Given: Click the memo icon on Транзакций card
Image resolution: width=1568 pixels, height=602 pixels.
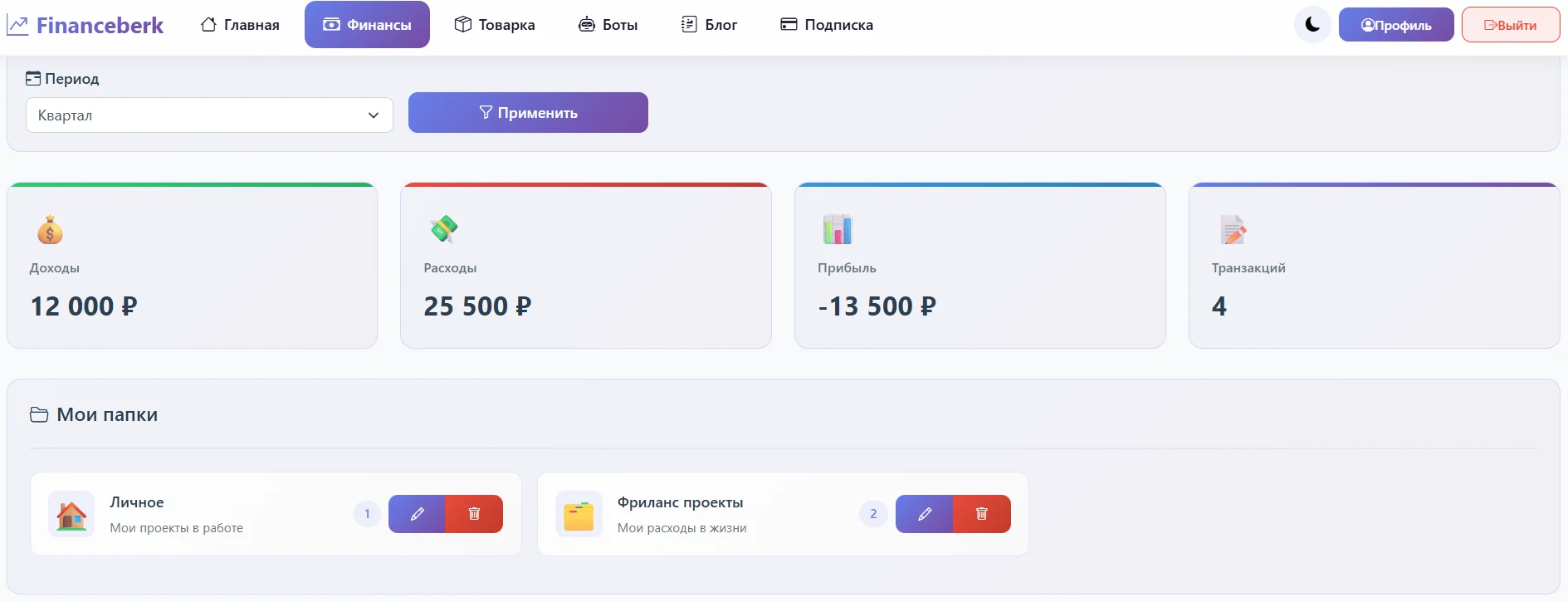Looking at the screenshot, I should click(x=1232, y=229).
